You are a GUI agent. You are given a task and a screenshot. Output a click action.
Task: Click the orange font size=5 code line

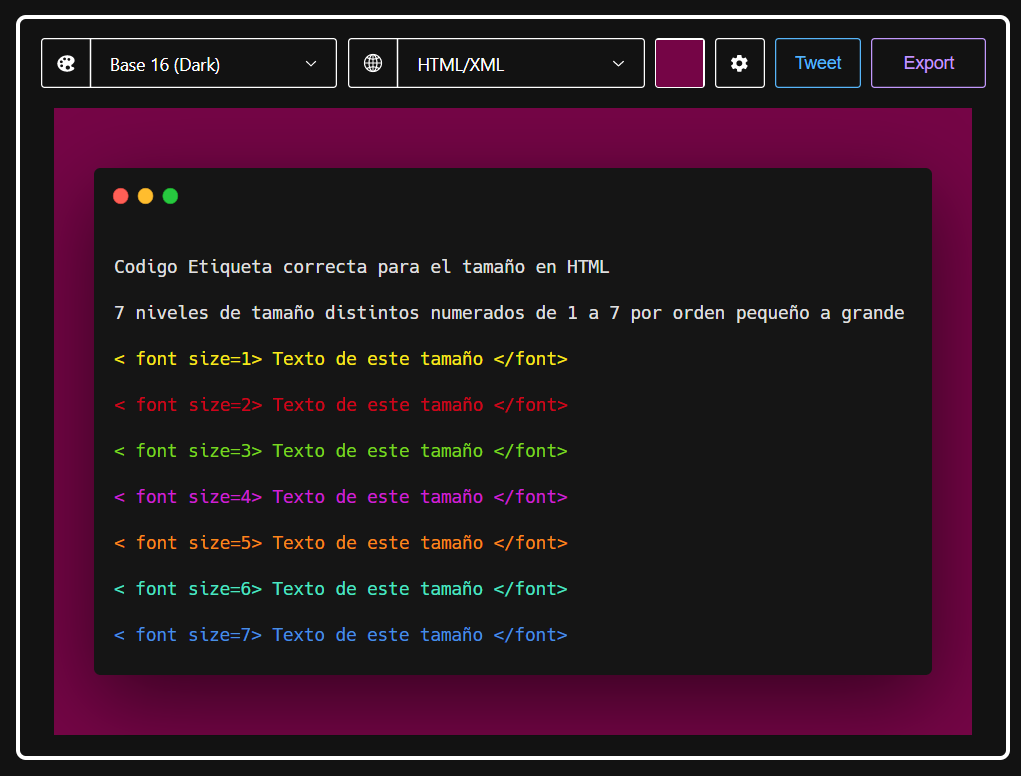(x=340, y=543)
